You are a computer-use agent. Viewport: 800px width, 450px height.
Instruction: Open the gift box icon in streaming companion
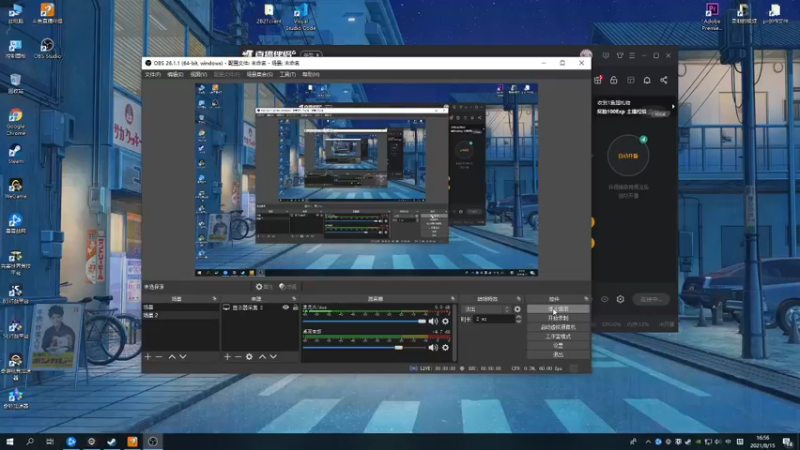click(598, 80)
